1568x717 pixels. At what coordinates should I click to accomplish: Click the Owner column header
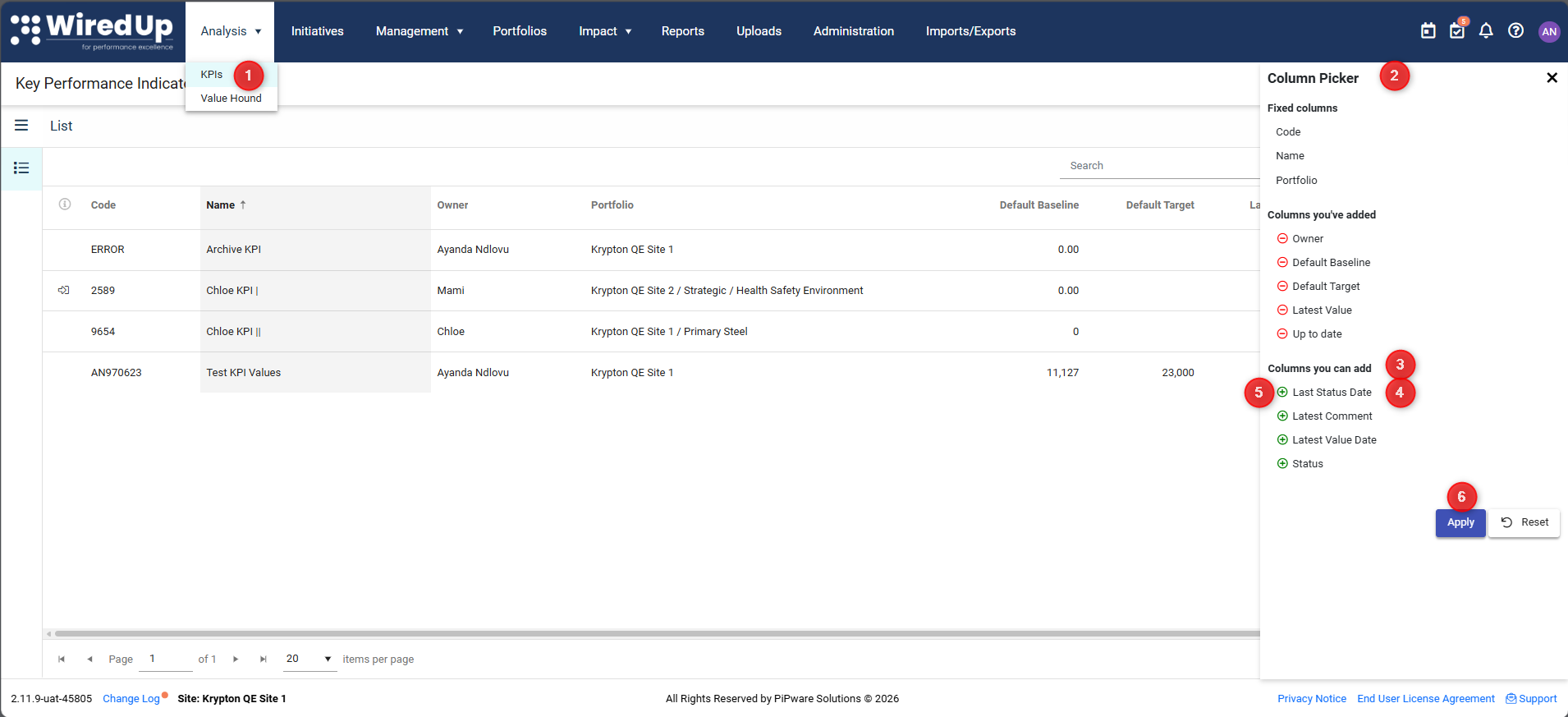pyautogui.click(x=453, y=205)
